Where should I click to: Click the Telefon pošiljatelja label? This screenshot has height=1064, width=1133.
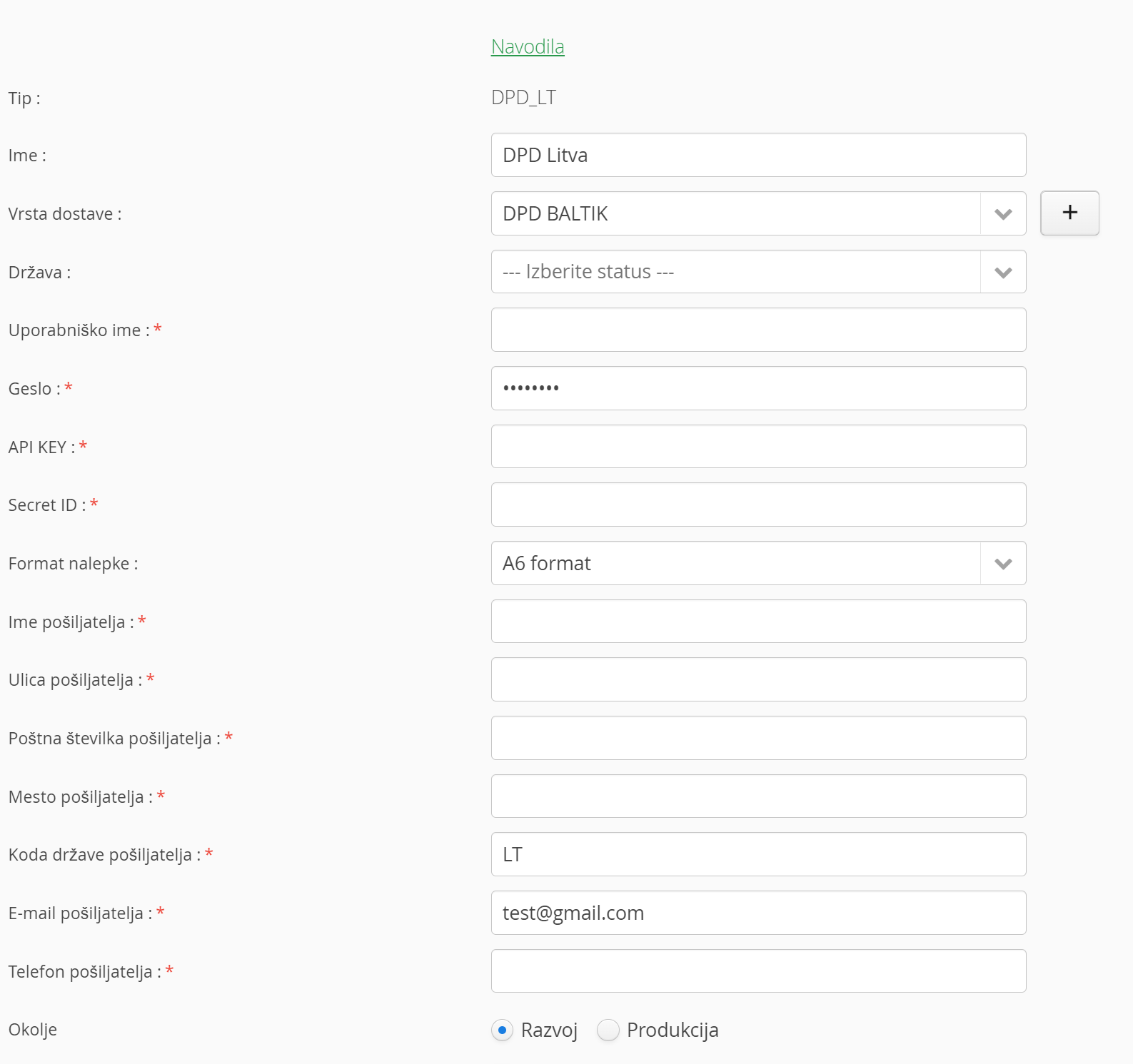tap(85, 972)
